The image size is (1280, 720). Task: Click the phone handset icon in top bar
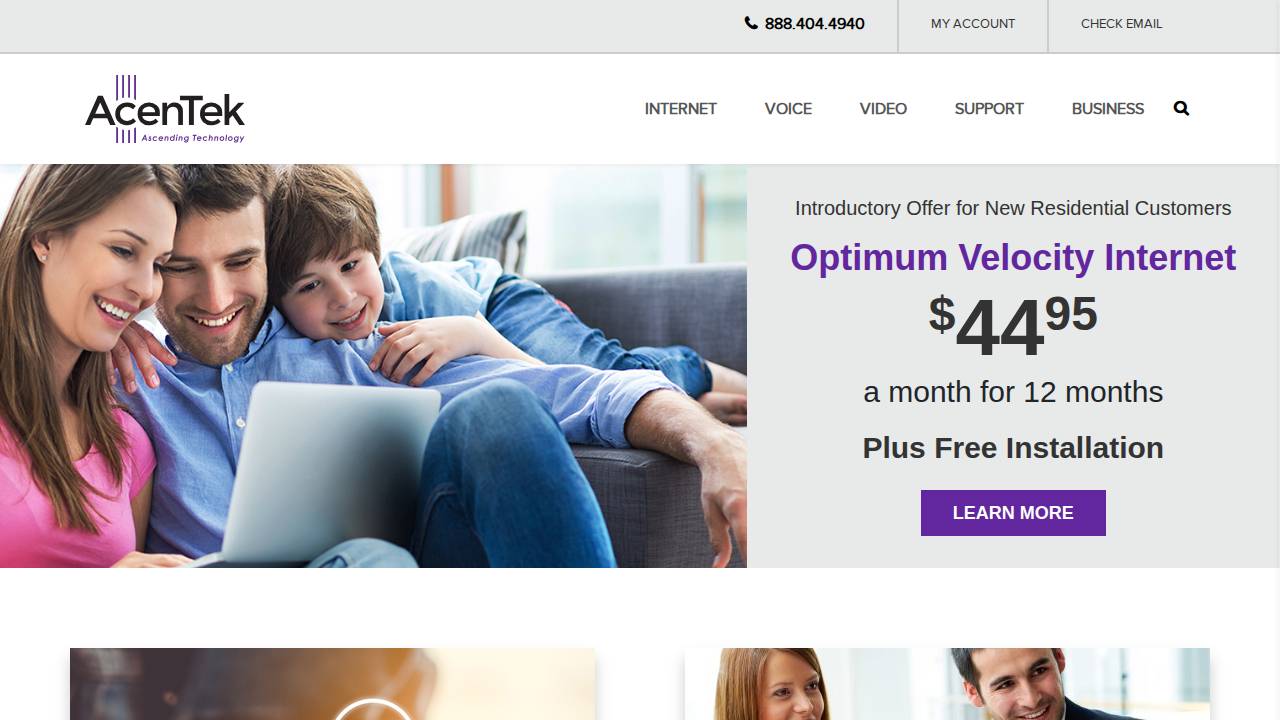click(x=751, y=23)
